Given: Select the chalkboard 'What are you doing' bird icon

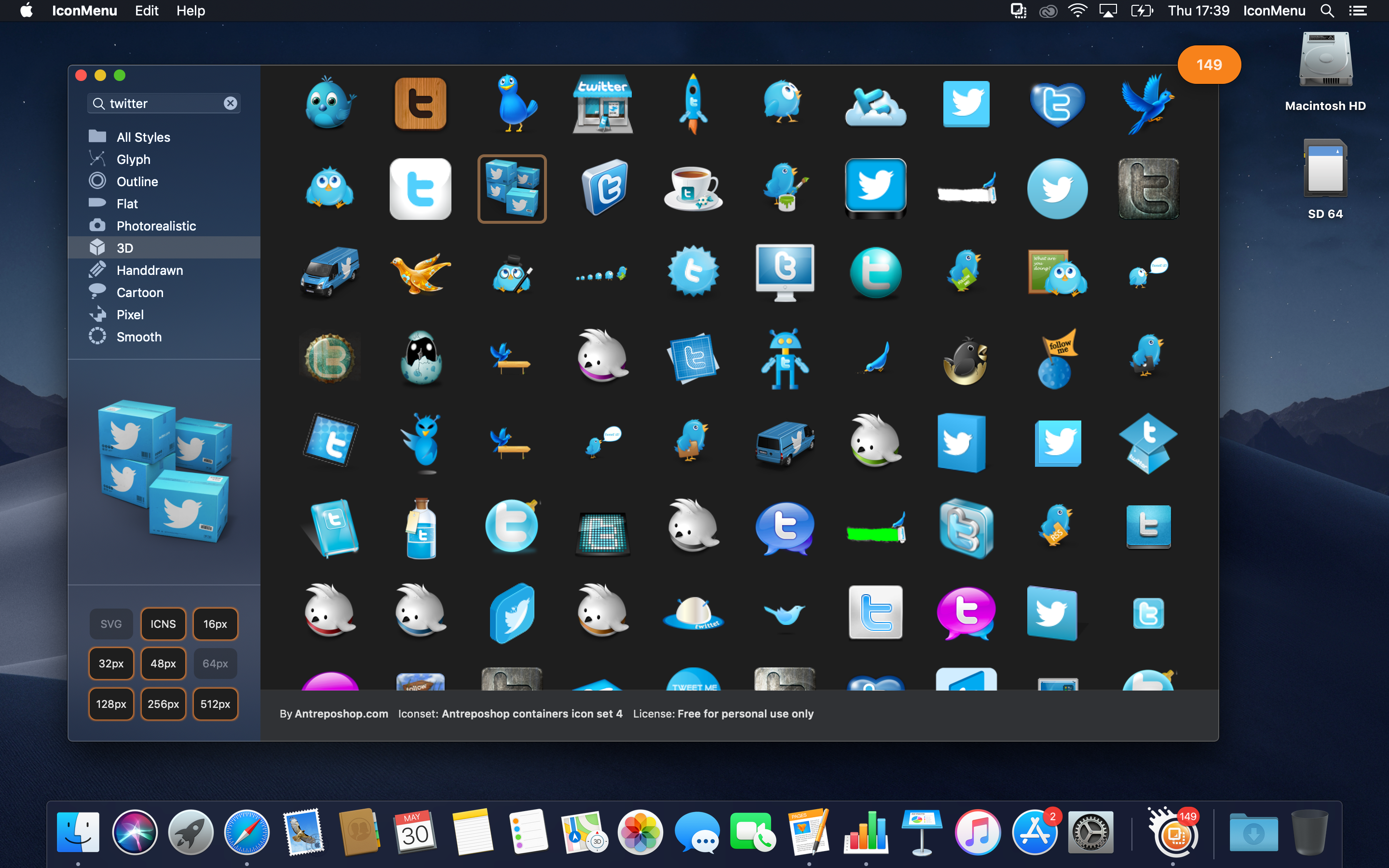Looking at the screenshot, I should click(1057, 272).
